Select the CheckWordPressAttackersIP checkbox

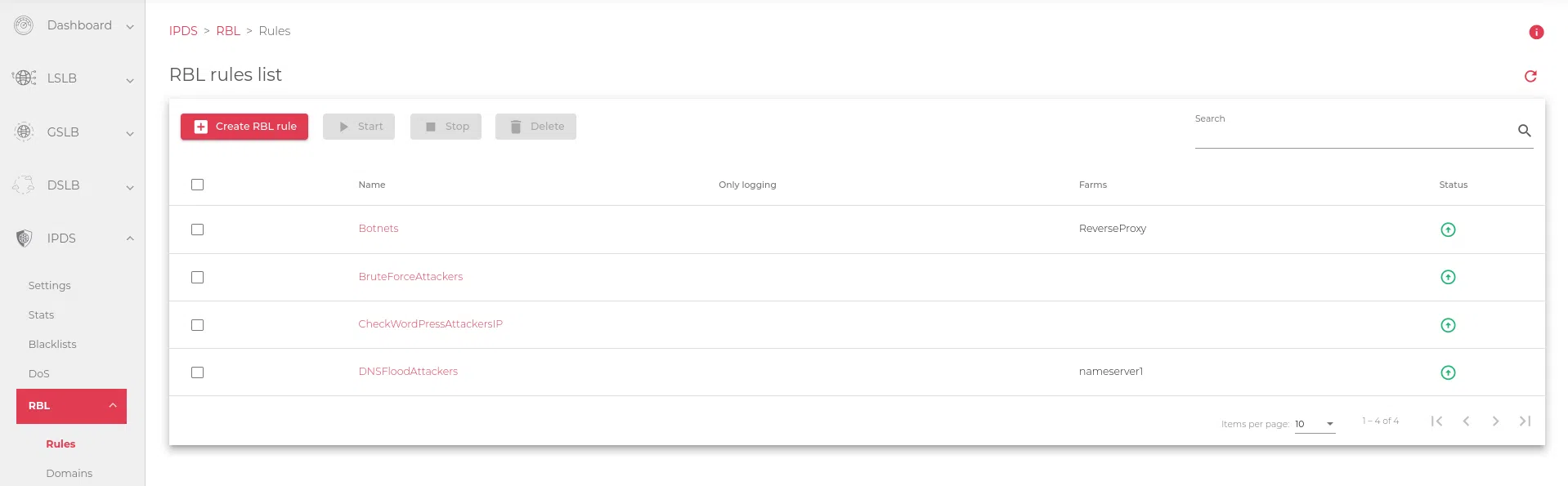tap(197, 325)
